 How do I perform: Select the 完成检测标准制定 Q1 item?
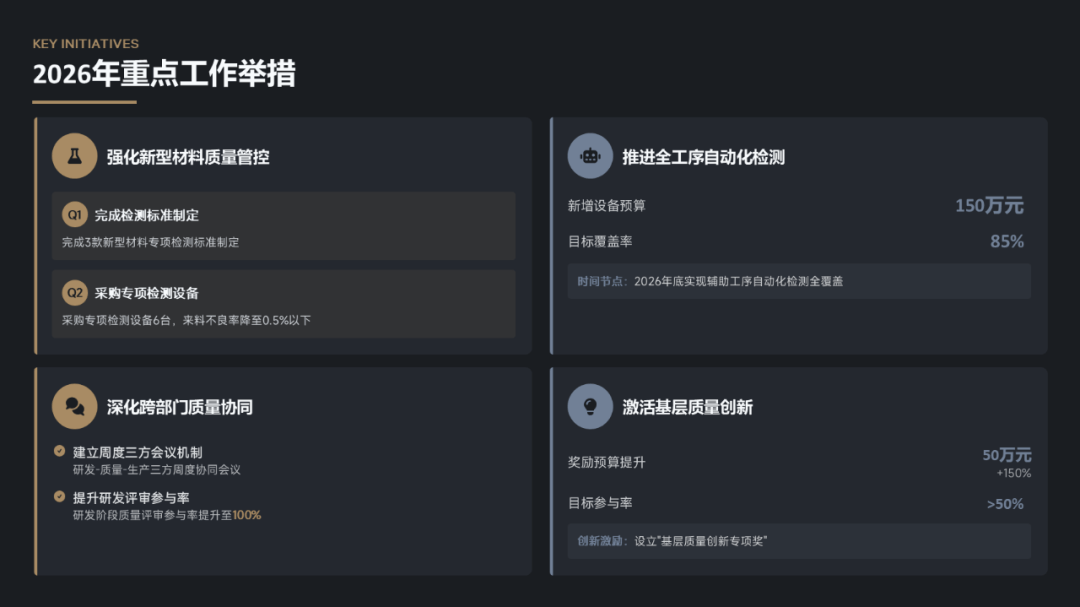[283, 226]
